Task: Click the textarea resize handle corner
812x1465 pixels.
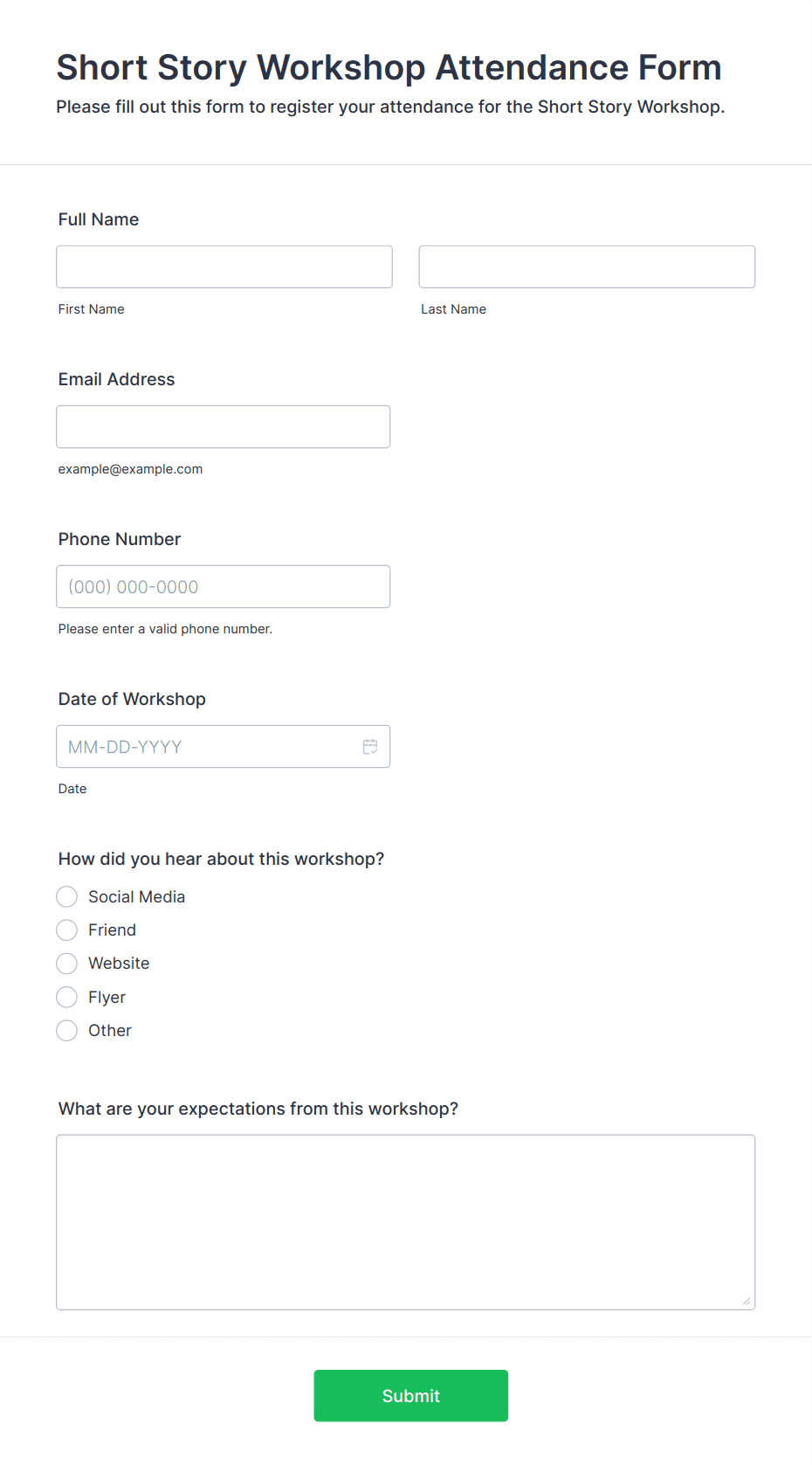Action: pyautogui.click(x=747, y=1301)
